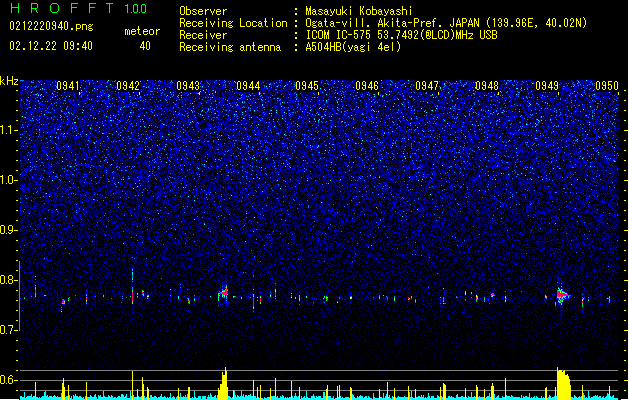Click the Receiving Location label
The image size is (629, 400).
click(233, 23)
